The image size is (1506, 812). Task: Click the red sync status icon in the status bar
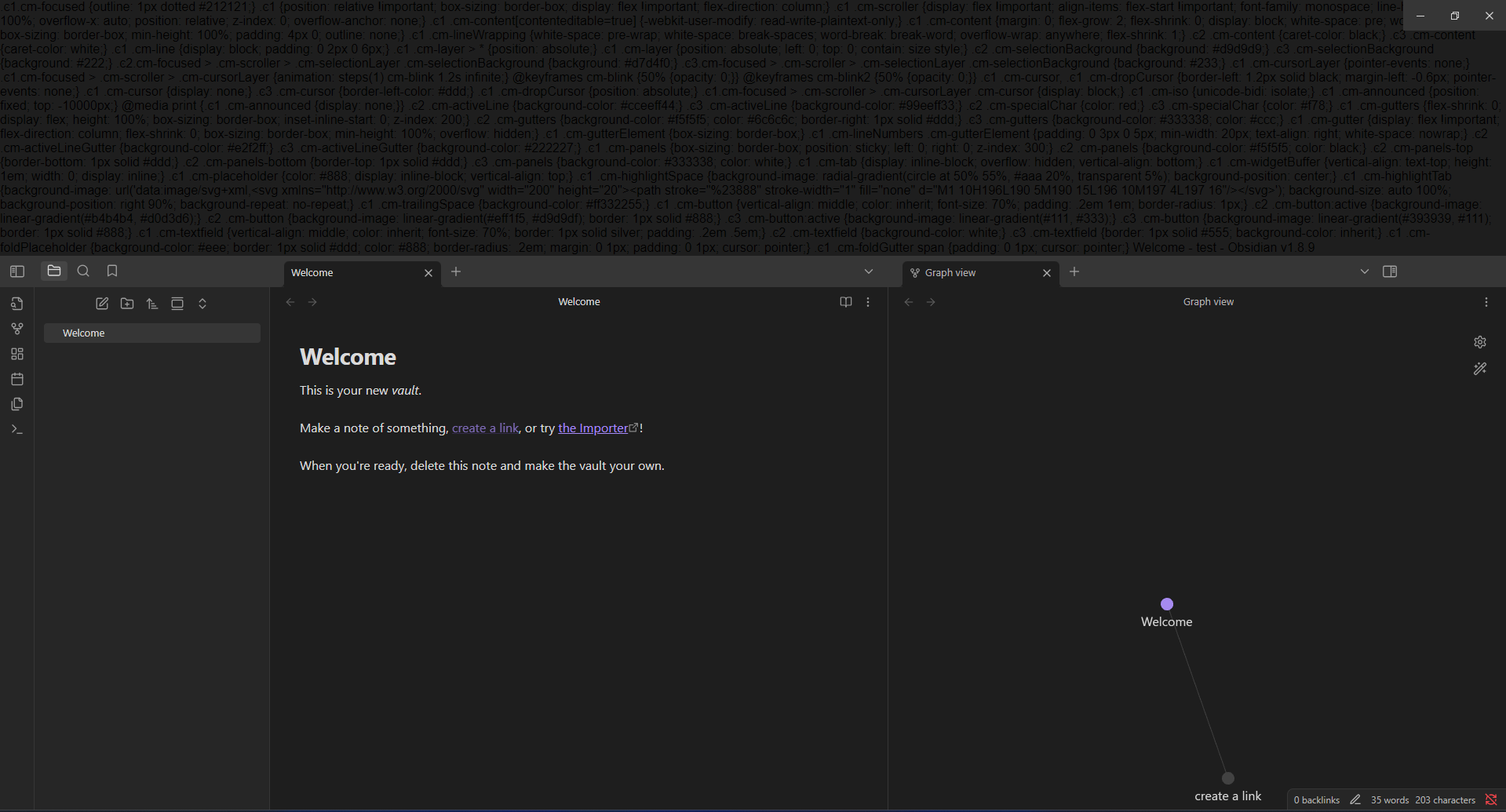coord(1491,800)
